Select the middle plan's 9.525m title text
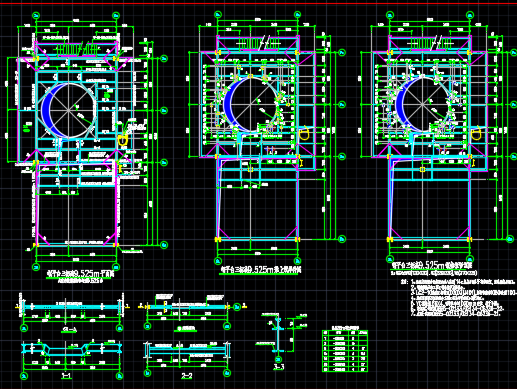The height and width of the screenshot is (389, 517). tap(260, 269)
